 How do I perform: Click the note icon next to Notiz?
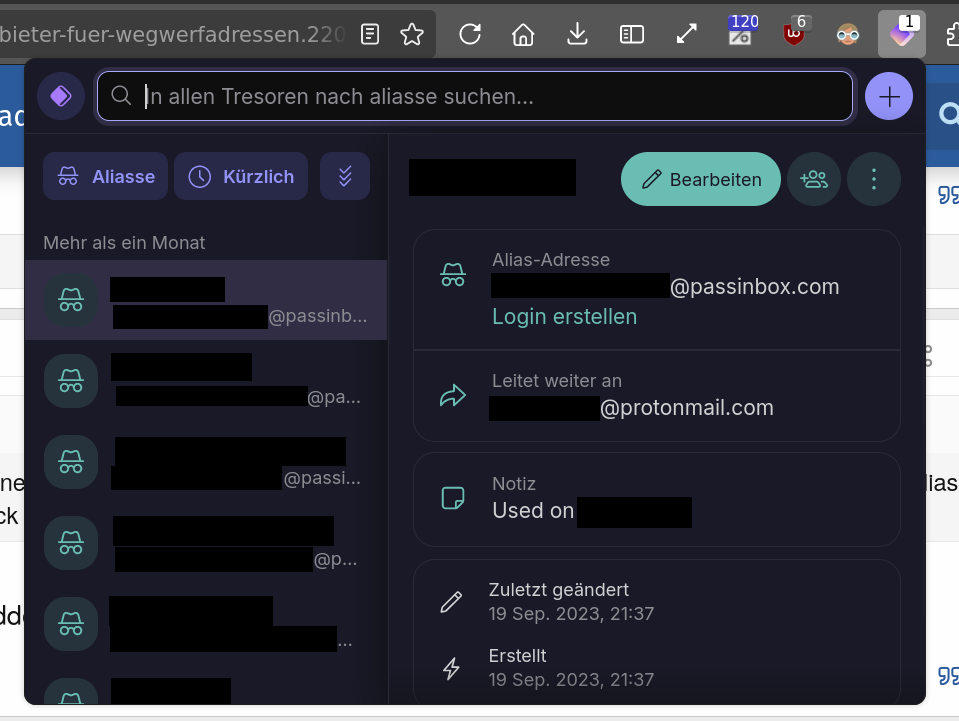pos(453,497)
